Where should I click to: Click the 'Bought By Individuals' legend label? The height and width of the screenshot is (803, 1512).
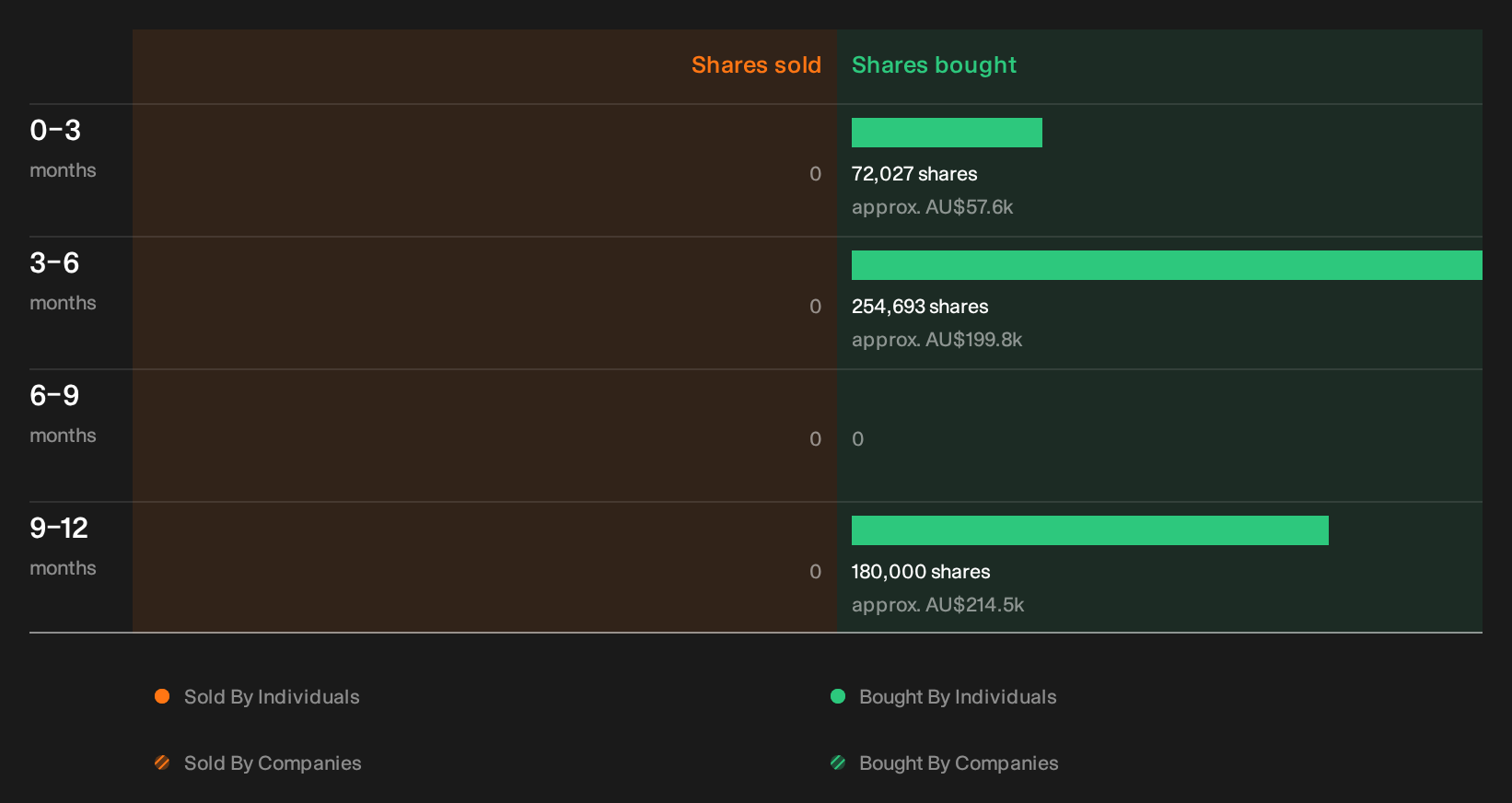pyautogui.click(x=958, y=697)
